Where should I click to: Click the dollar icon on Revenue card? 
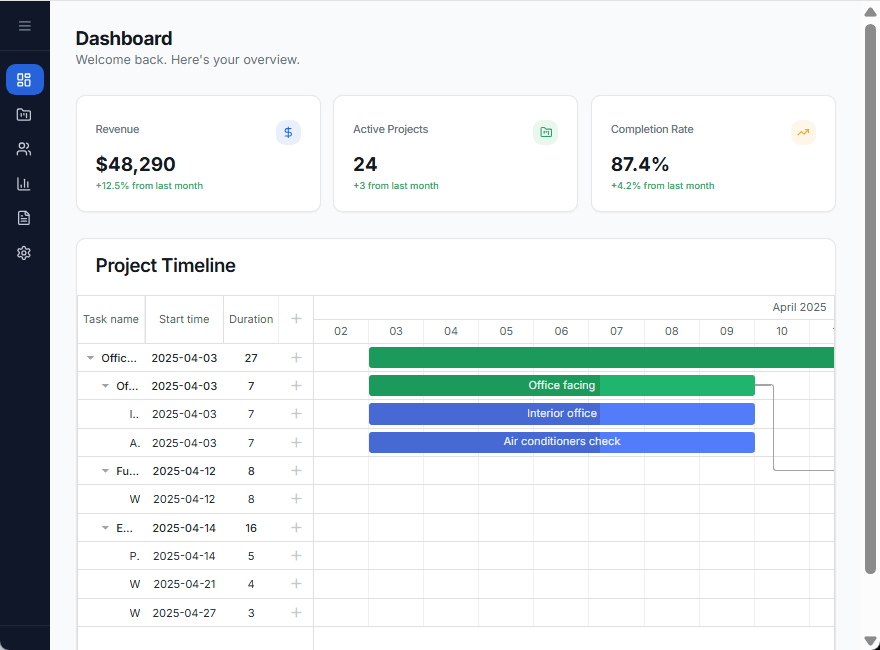point(288,132)
